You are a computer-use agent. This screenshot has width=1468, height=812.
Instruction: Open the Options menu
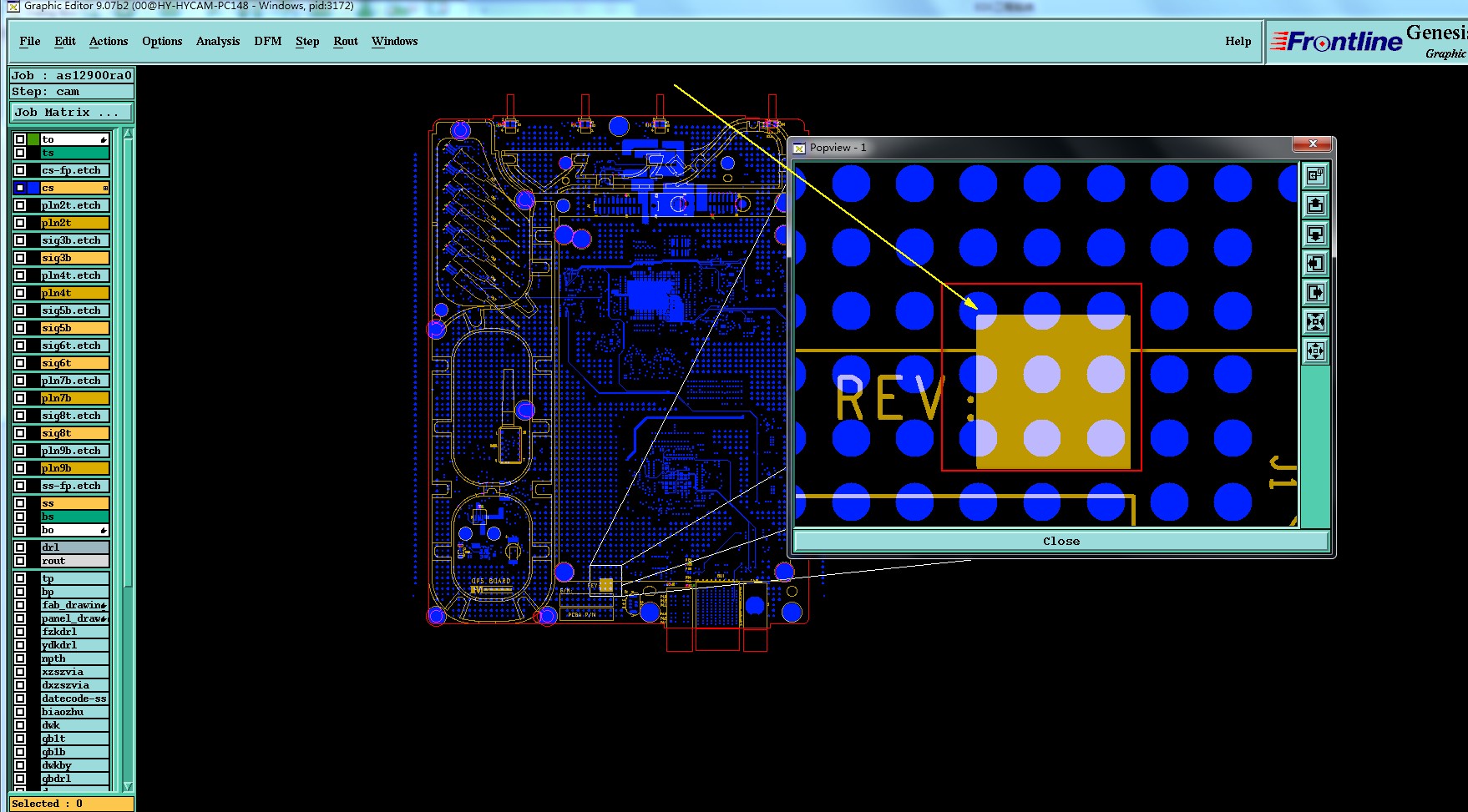(x=162, y=41)
